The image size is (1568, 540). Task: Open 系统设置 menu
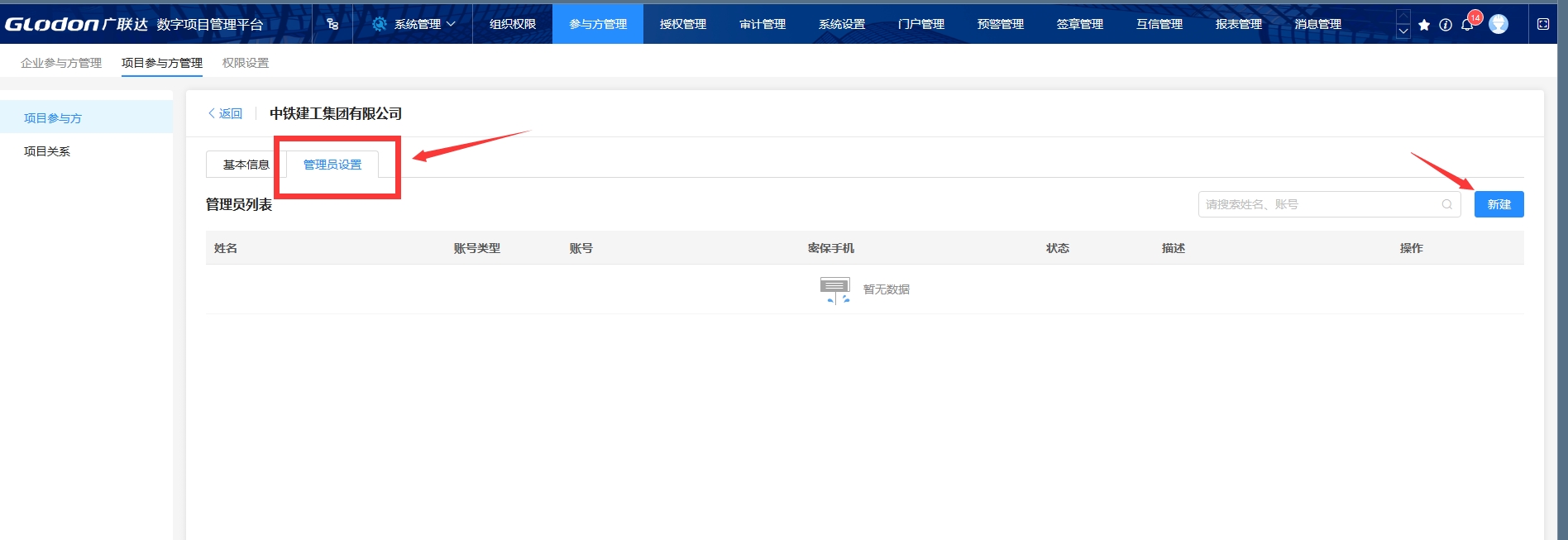pos(842,24)
